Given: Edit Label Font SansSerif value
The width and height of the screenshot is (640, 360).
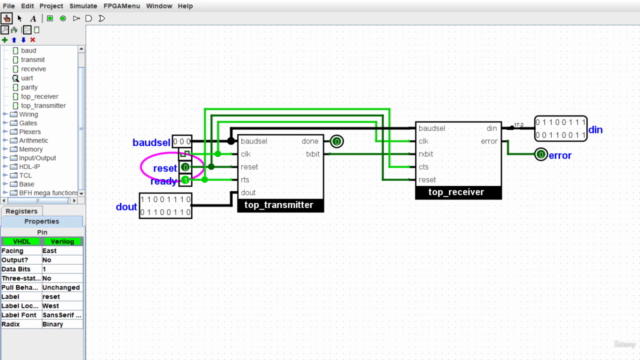Looking at the screenshot, I should click(62, 315).
